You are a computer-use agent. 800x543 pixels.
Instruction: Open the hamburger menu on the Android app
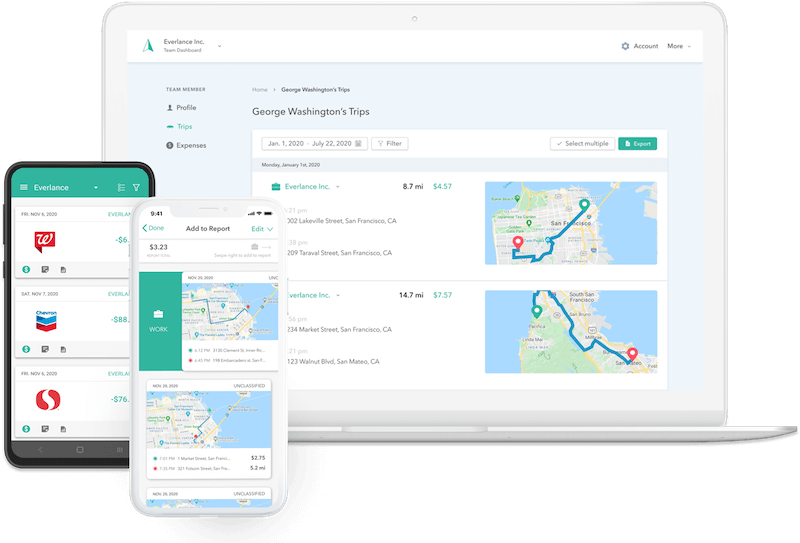pyautogui.click(x=24, y=187)
